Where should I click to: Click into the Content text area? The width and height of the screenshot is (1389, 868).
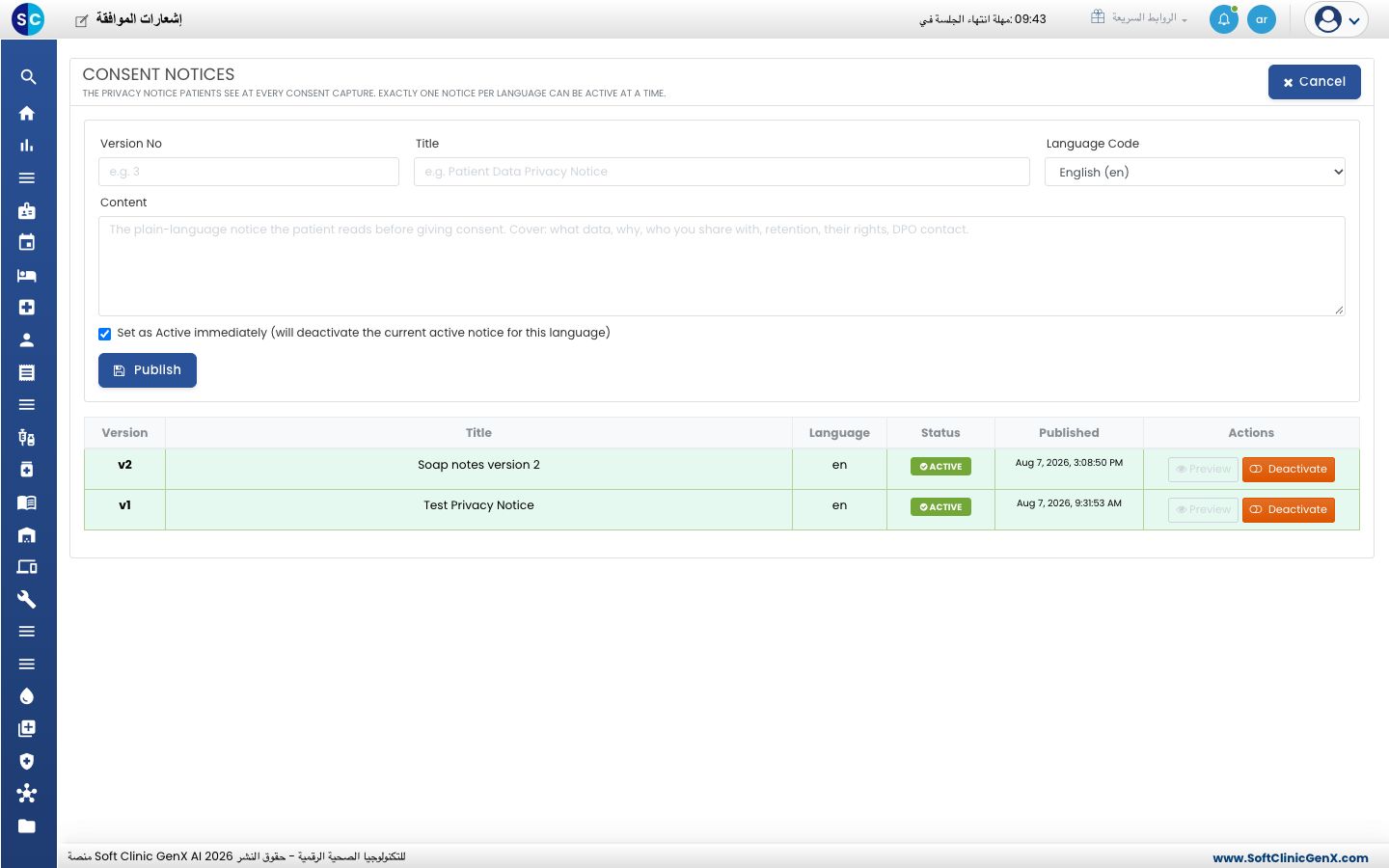(722, 266)
